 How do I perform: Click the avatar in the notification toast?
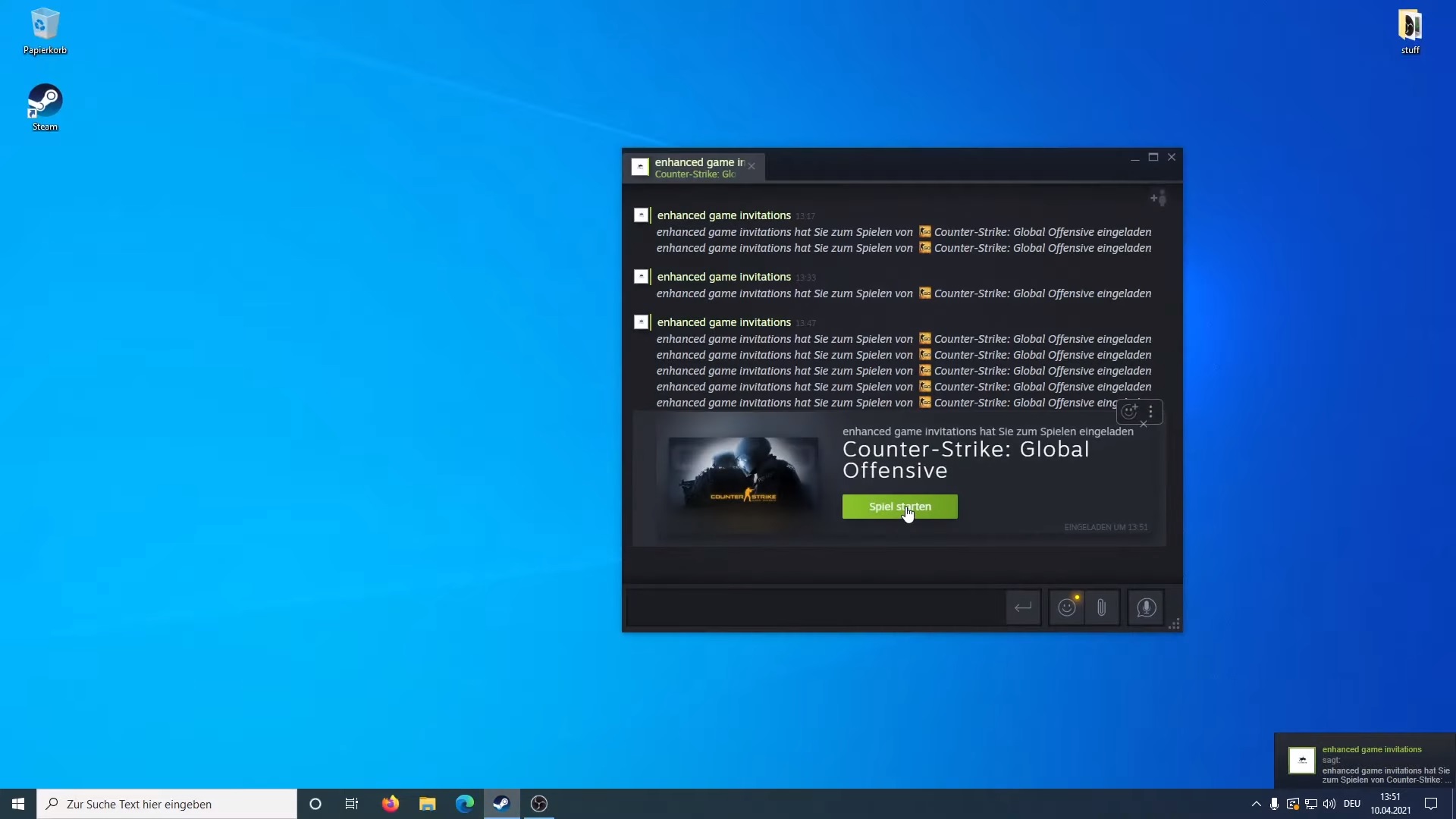coord(1302,760)
